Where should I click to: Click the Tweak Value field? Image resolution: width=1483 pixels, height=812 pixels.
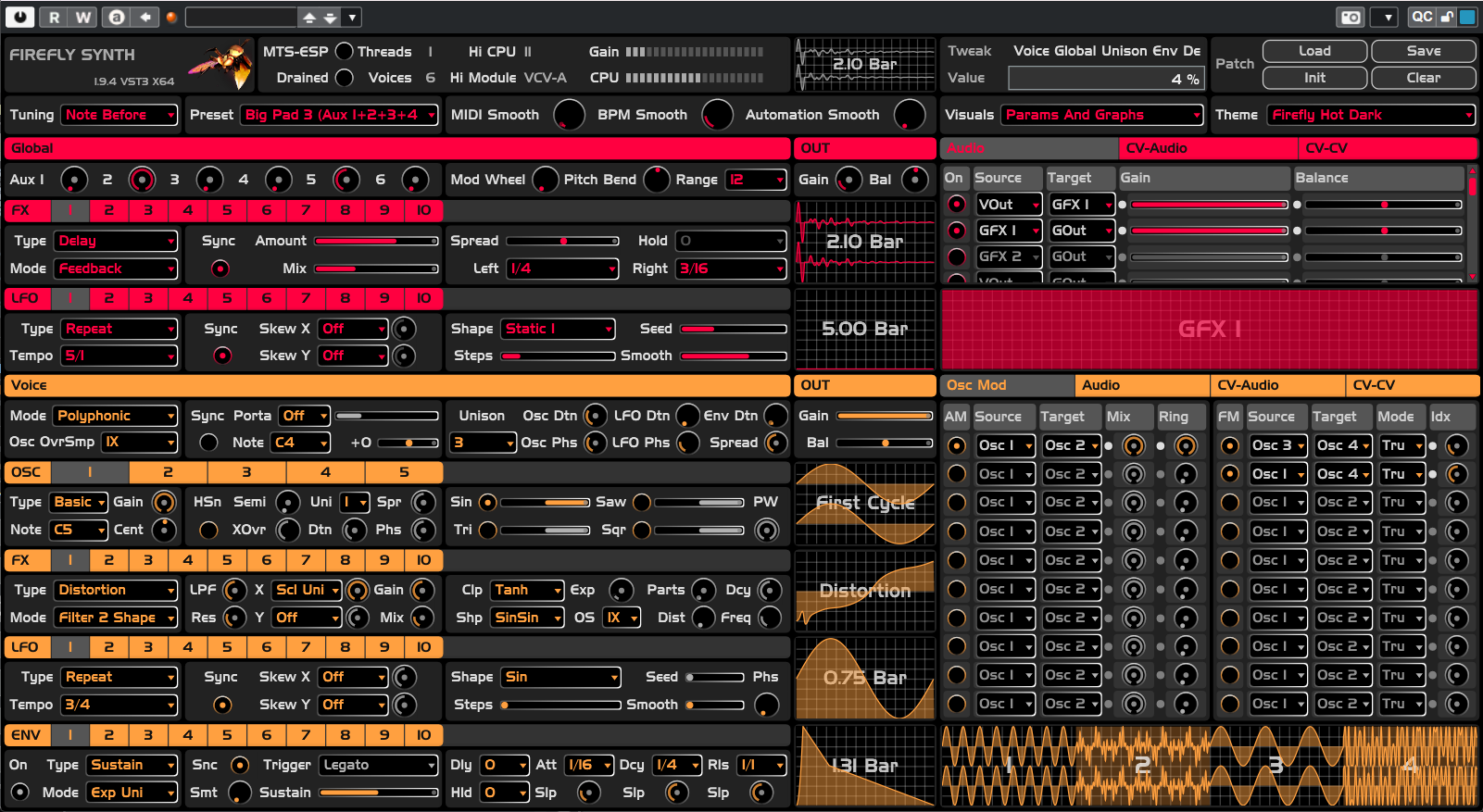[1106, 79]
